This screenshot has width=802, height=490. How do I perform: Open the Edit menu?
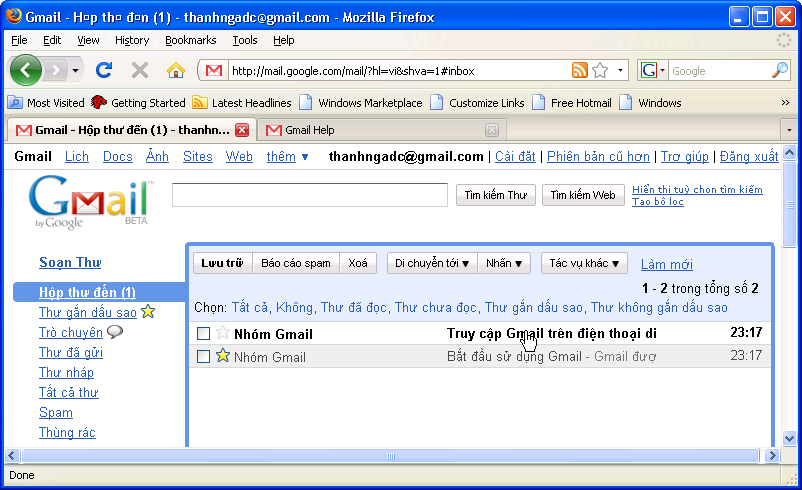coord(52,40)
